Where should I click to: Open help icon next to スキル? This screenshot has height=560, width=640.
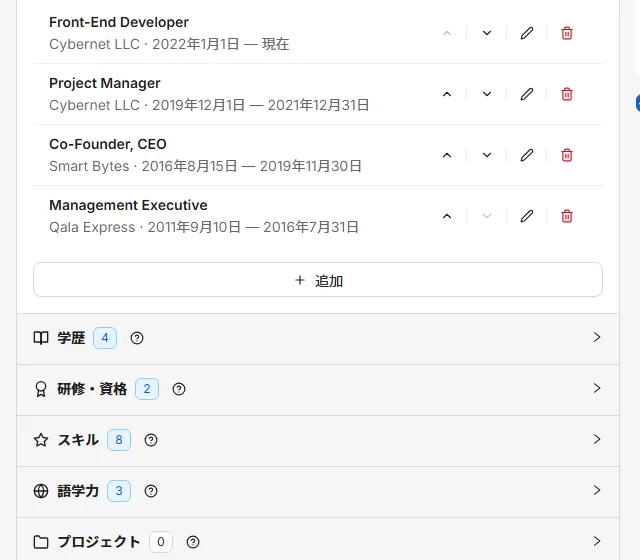pyautogui.click(x=151, y=440)
